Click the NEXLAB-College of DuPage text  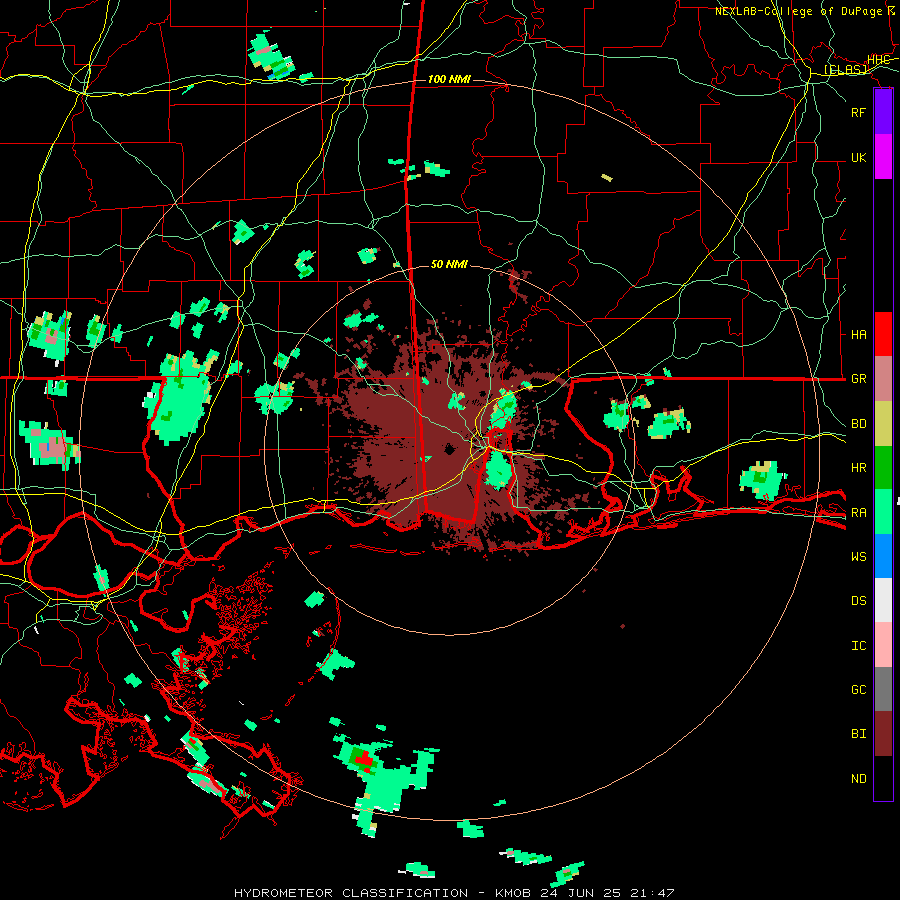[800, 11]
